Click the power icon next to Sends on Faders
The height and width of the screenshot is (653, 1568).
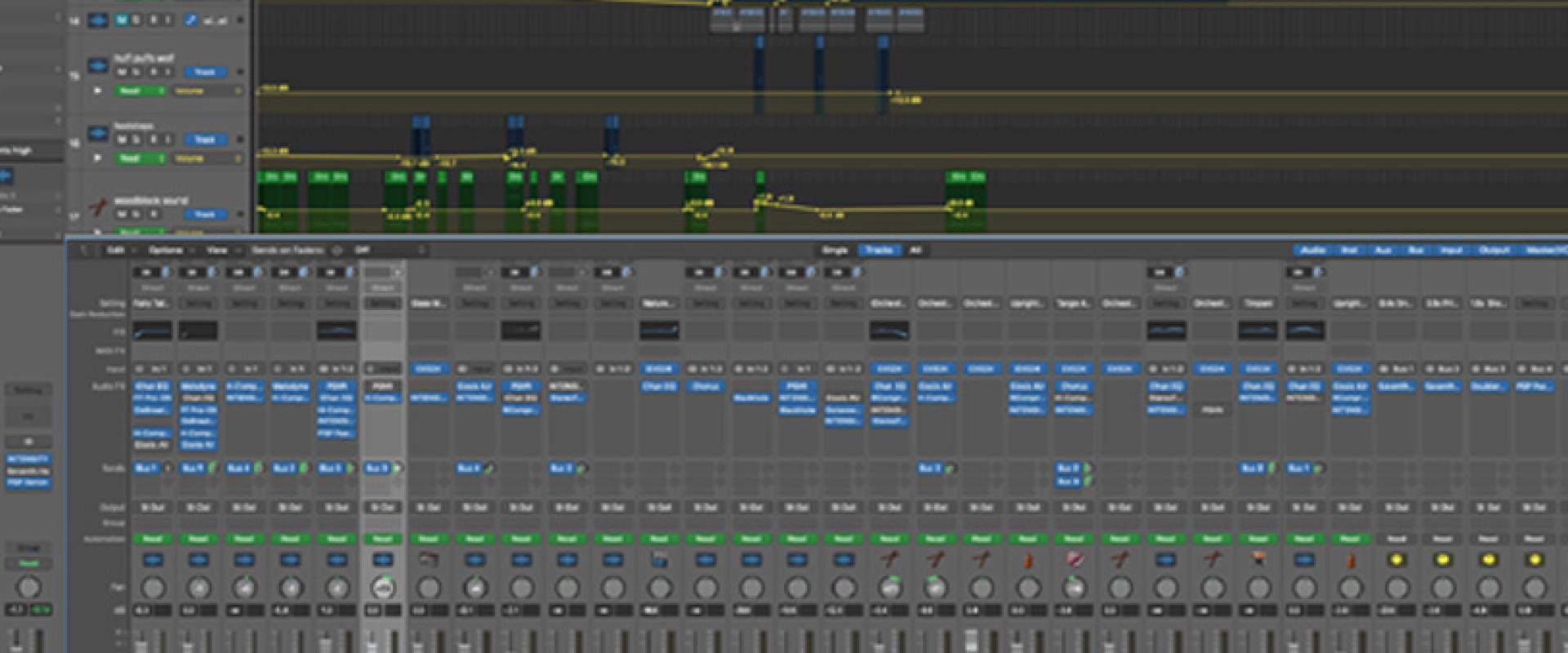coord(336,250)
